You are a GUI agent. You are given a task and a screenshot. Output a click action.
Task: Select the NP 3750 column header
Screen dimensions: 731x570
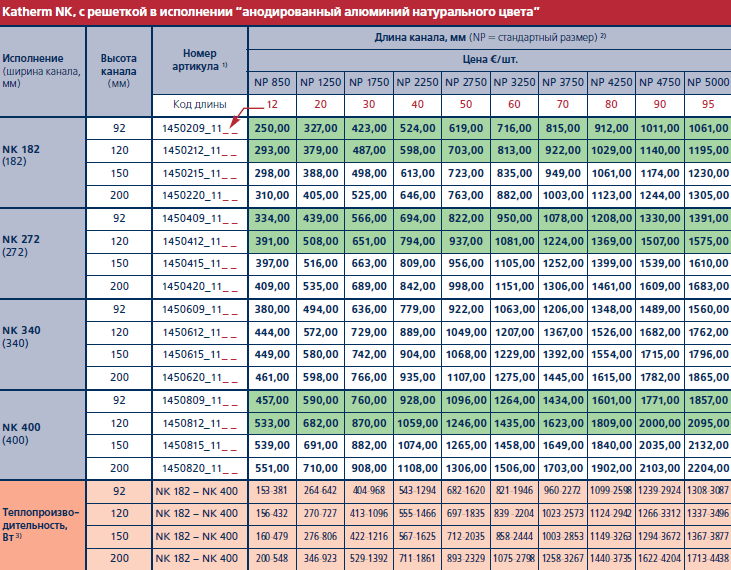[x=563, y=82]
